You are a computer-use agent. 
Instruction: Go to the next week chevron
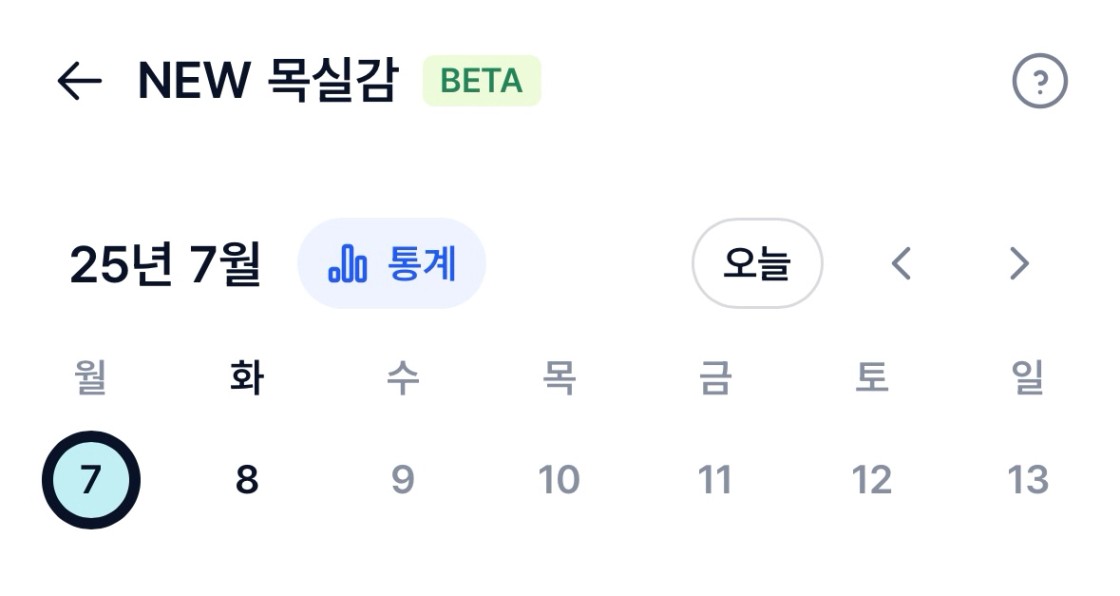coord(1019,264)
